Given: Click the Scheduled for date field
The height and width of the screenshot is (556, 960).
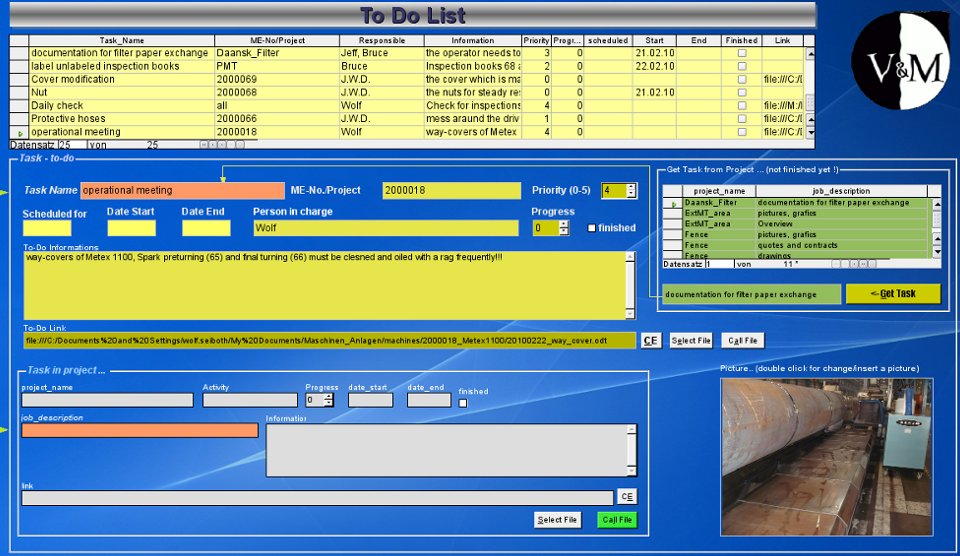Looking at the screenshot, I should (x=47, y=228).
